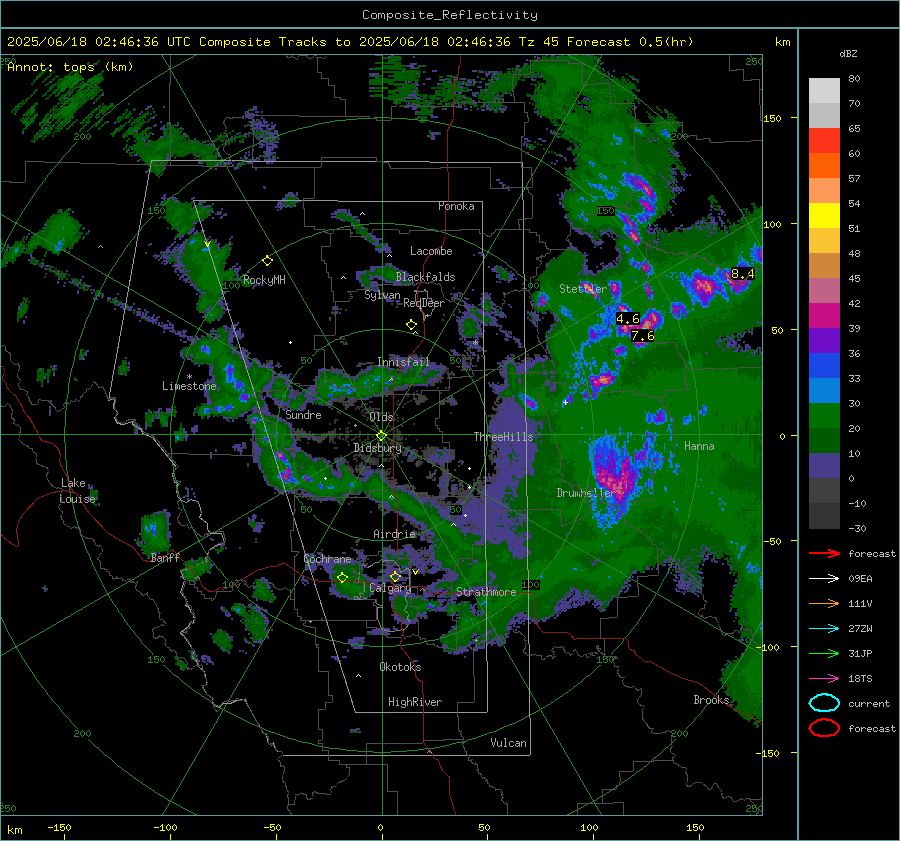The height and width of the screenshot is (841, 900).
Task: Click the Airdrie city label
Action: pyautogui.click(x=394, y=534)
